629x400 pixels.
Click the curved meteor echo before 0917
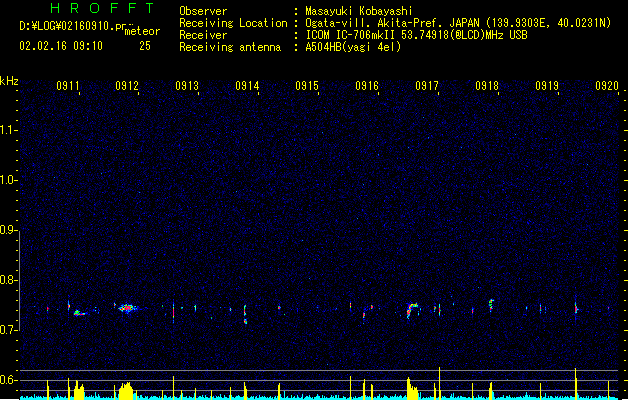pyautogui.click(x=412, y=311)
